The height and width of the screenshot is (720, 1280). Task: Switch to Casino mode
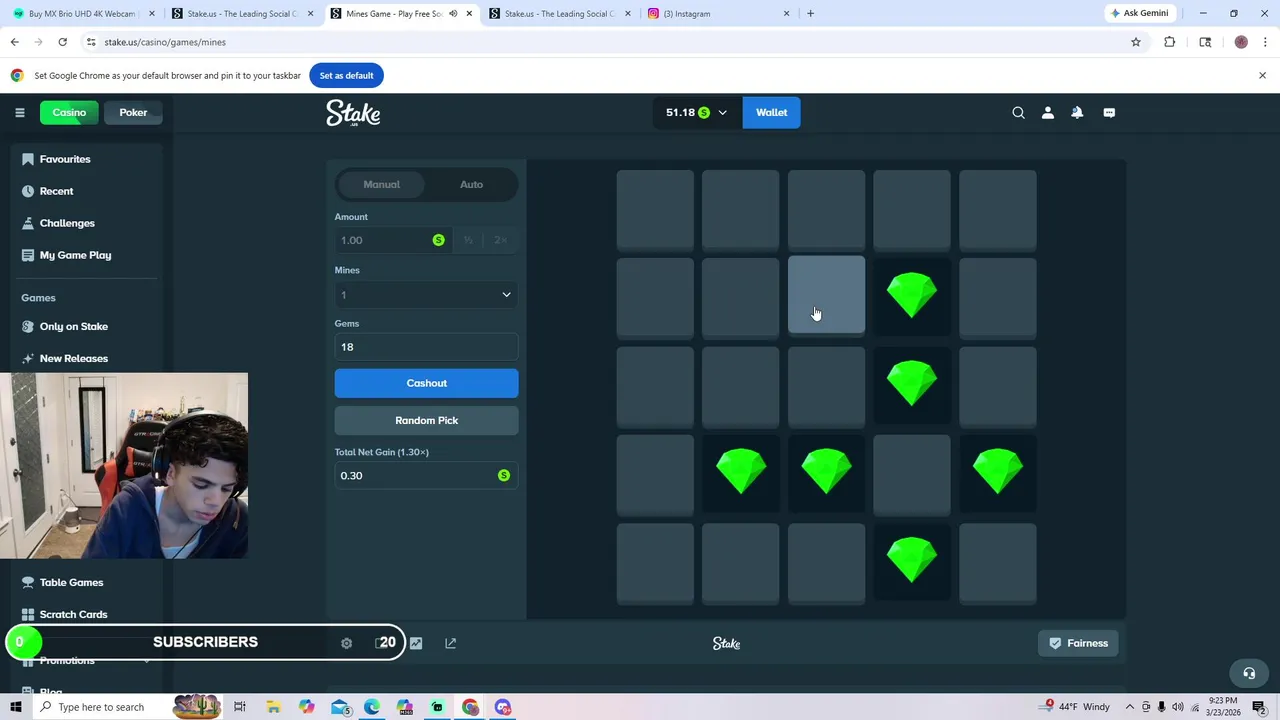pyautogui.click(x=69, y=112)
